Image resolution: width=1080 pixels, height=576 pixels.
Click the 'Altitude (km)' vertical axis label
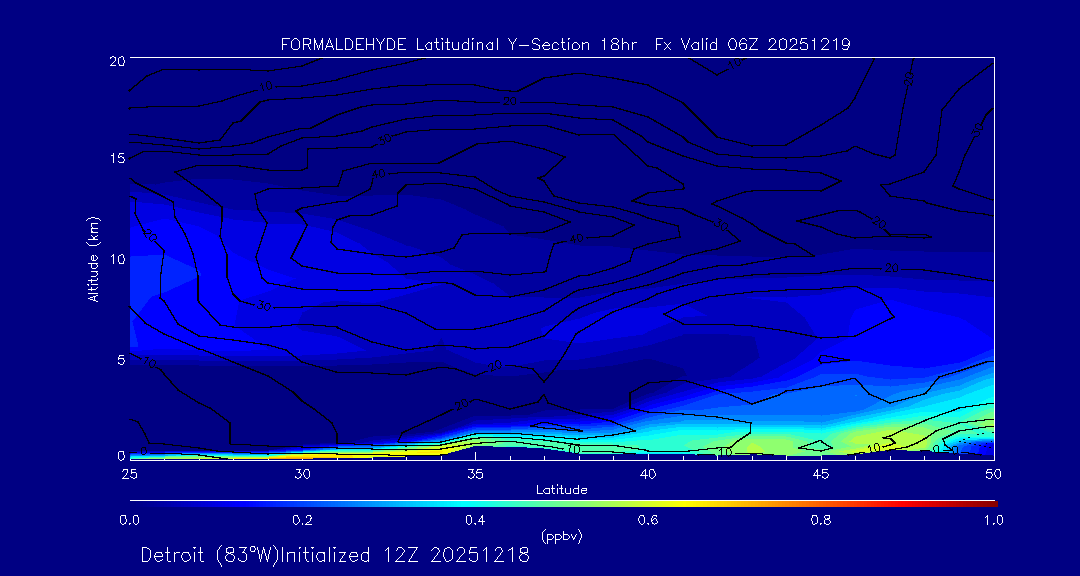coord(93,259)
